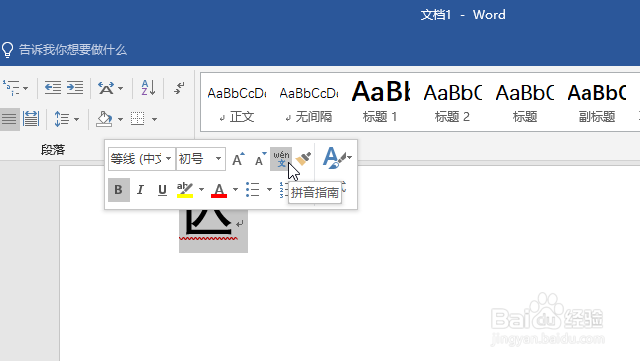This screenshot has width=640, height=361.
Task: Click the selected character in the document
Action: pos(208,223)
